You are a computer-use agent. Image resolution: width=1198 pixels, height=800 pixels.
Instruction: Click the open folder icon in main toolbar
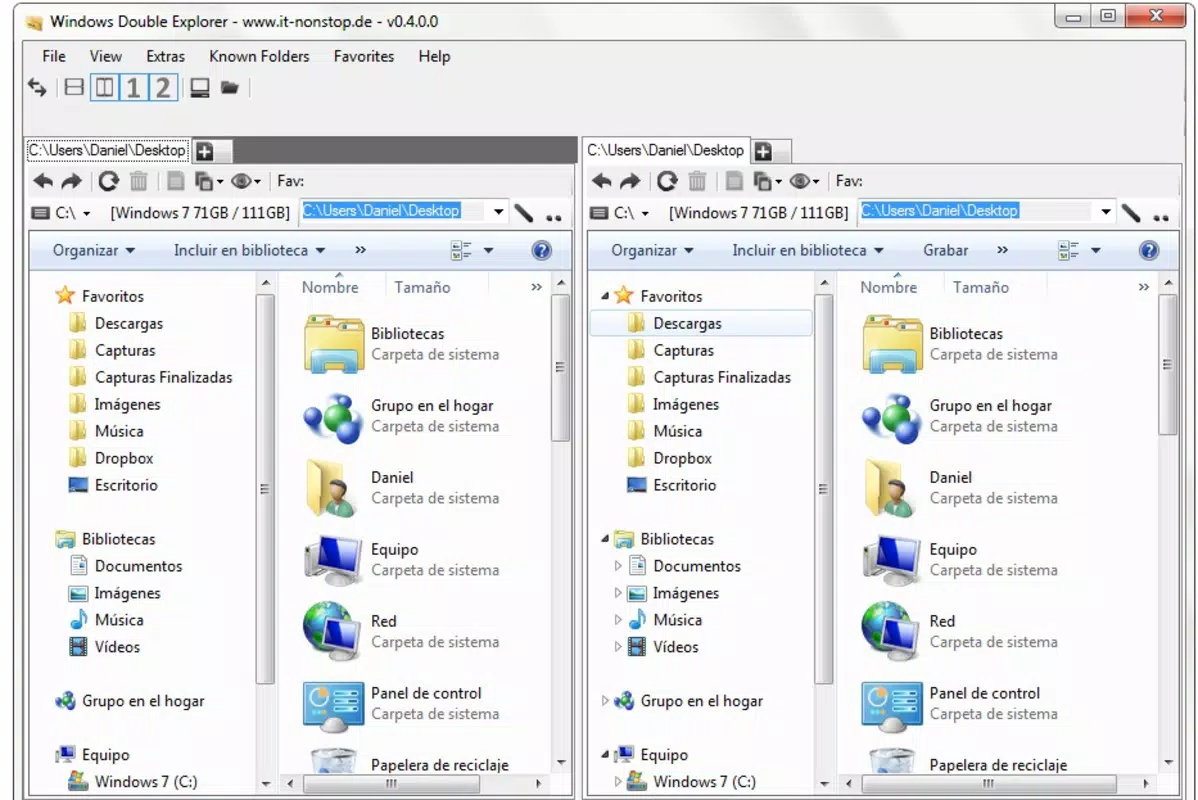click(x=229, y=88)
